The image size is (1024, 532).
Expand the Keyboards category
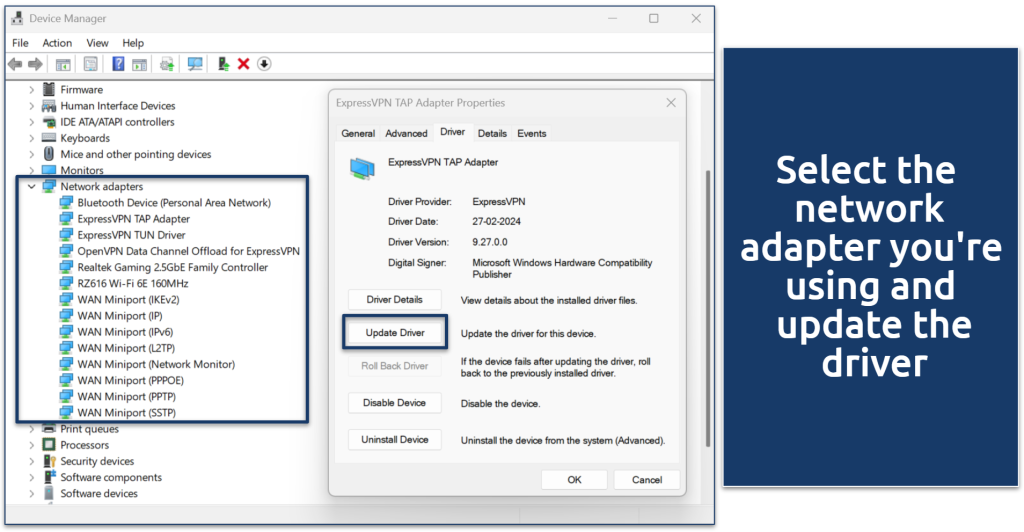[31, 138]
